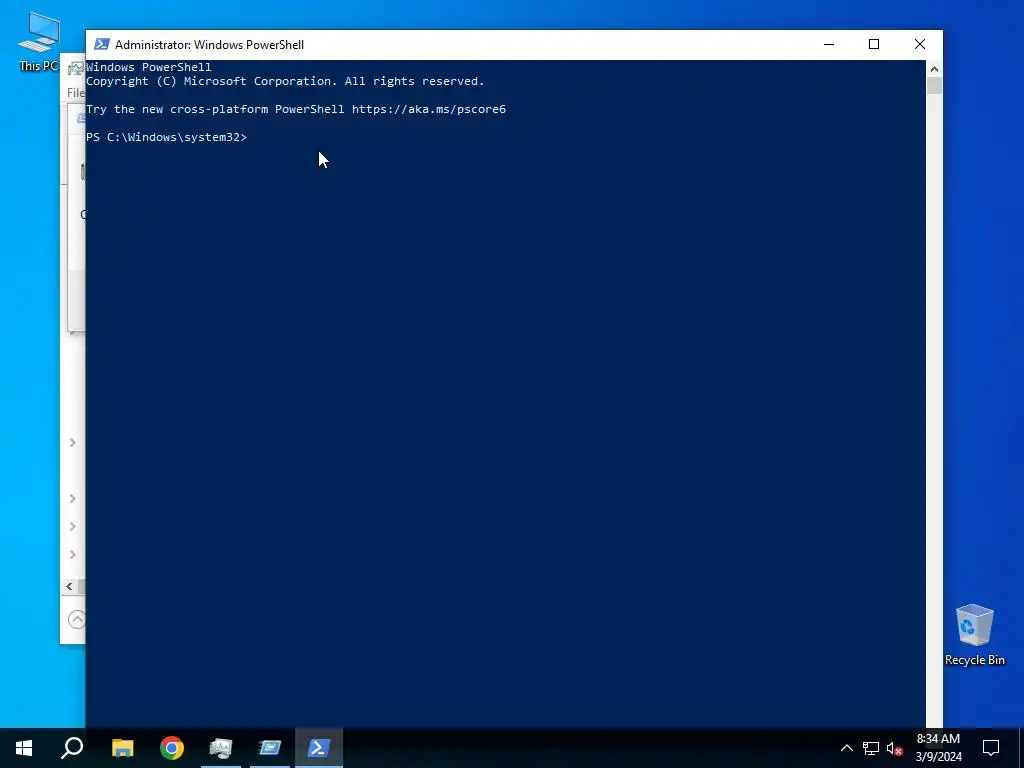Open the File menu in background window
This screenshot has height=768, width=1024.
[x=76, y=93]
